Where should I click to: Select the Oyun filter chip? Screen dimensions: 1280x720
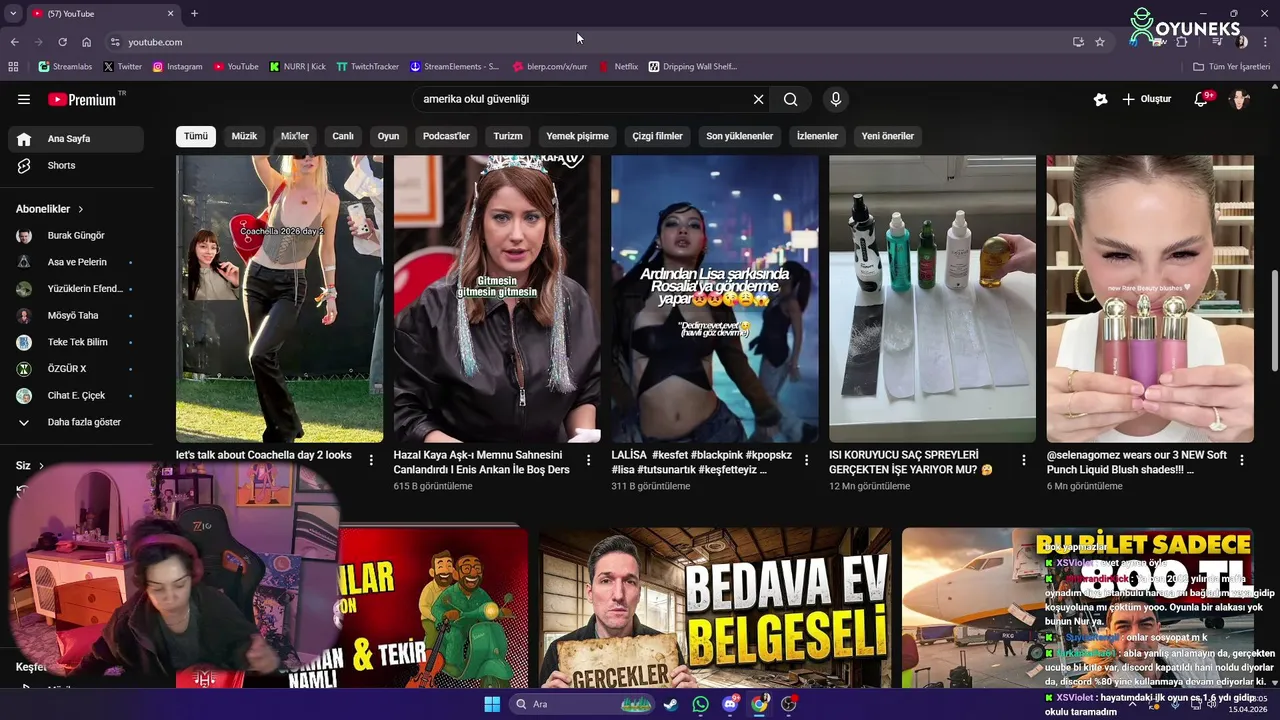[x=388, y=136]
